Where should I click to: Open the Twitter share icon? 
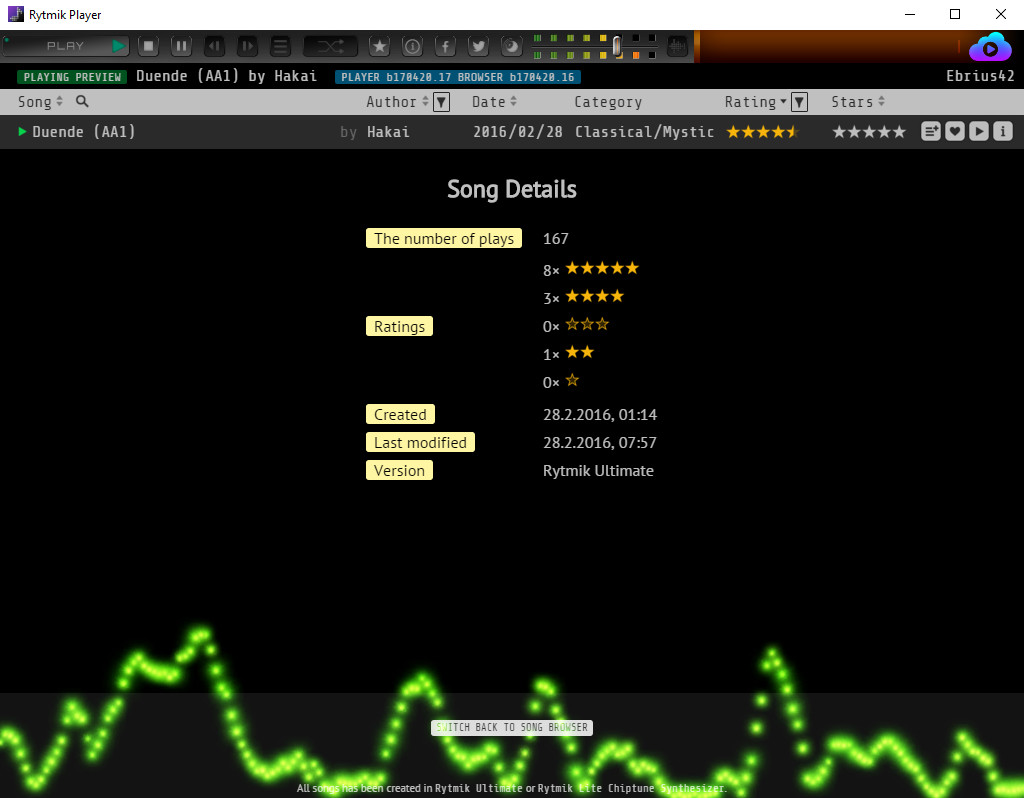[x=477, y=45]
